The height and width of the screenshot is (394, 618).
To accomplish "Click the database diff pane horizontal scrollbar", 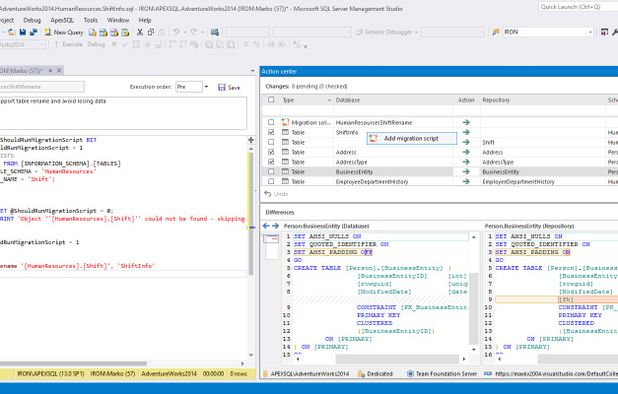I will click(x=397, y=359).
